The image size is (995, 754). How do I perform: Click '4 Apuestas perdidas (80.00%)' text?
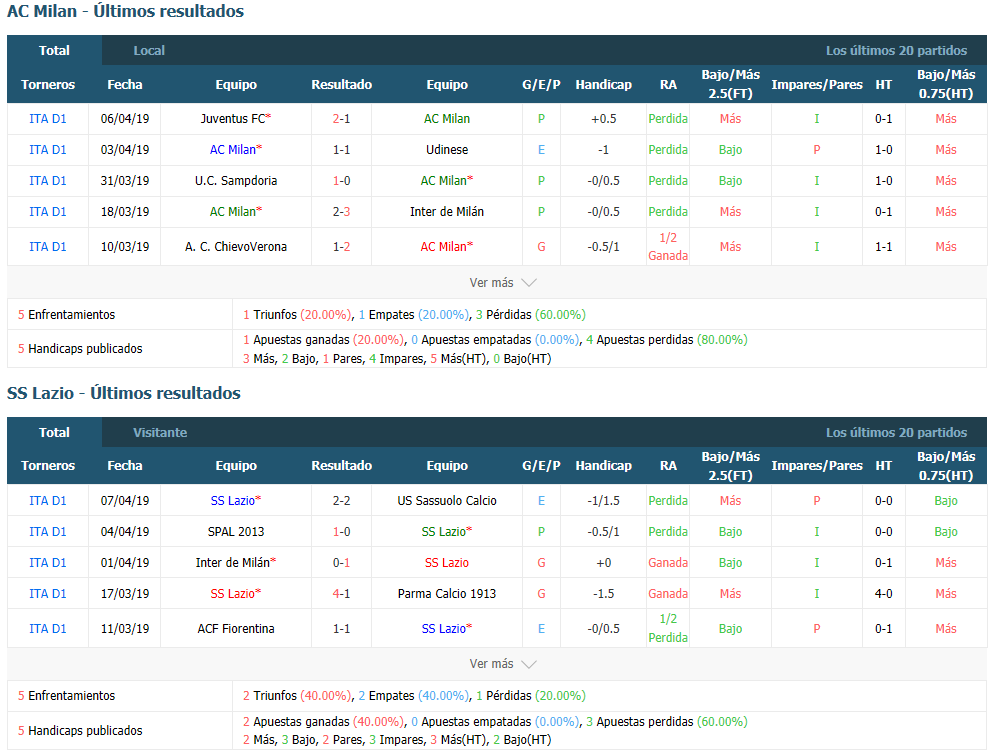667,340
